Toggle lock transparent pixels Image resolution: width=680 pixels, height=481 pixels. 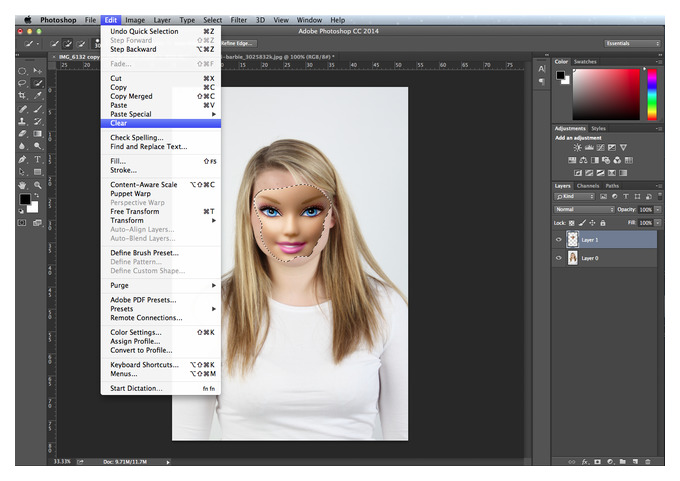click(x=572, y=223)
